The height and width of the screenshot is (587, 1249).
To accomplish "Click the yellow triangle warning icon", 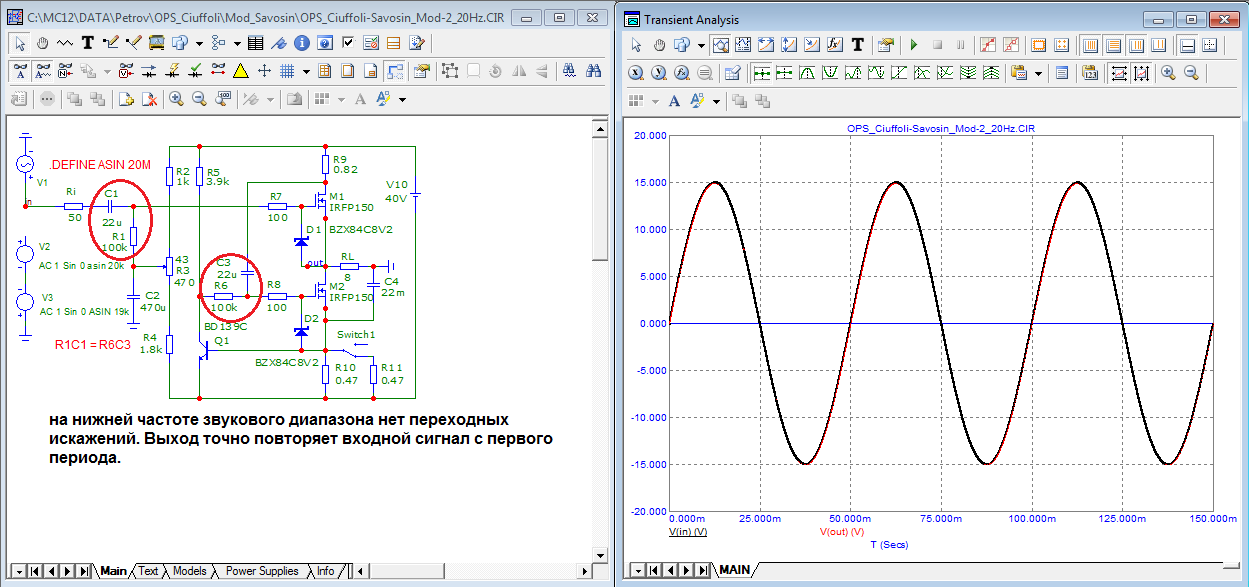I will 240,71.
